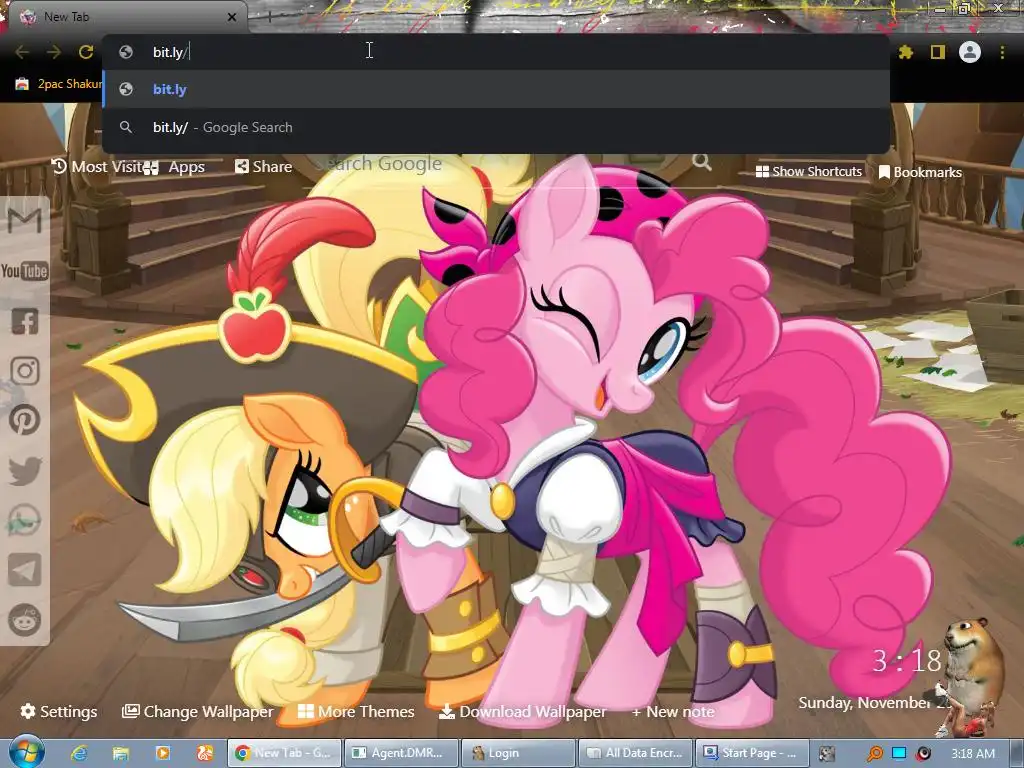
Task: Switch to the Login taskbar window
Action: [x=519, y=753]
